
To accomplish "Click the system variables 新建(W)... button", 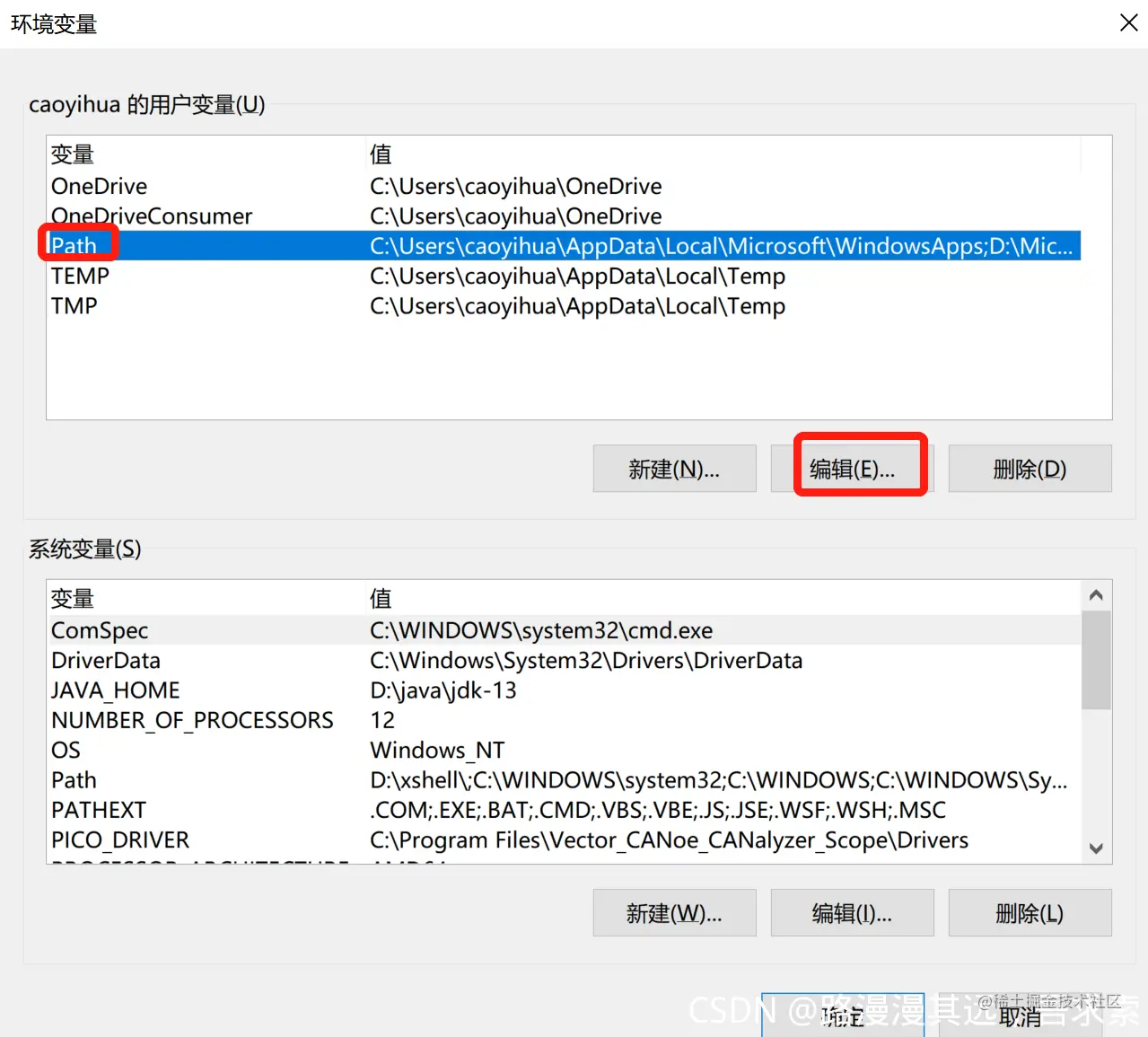I will coord(674,913).
